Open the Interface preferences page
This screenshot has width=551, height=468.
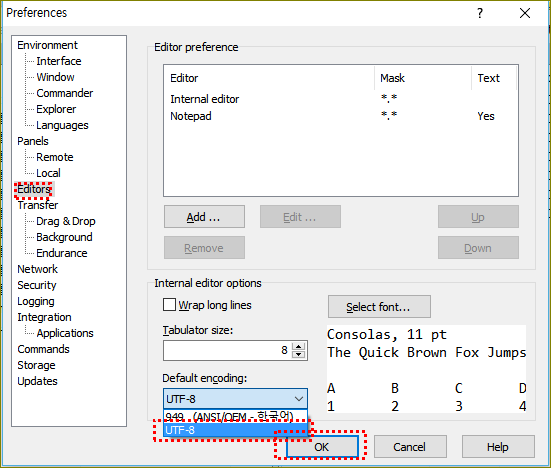[59, 61]
